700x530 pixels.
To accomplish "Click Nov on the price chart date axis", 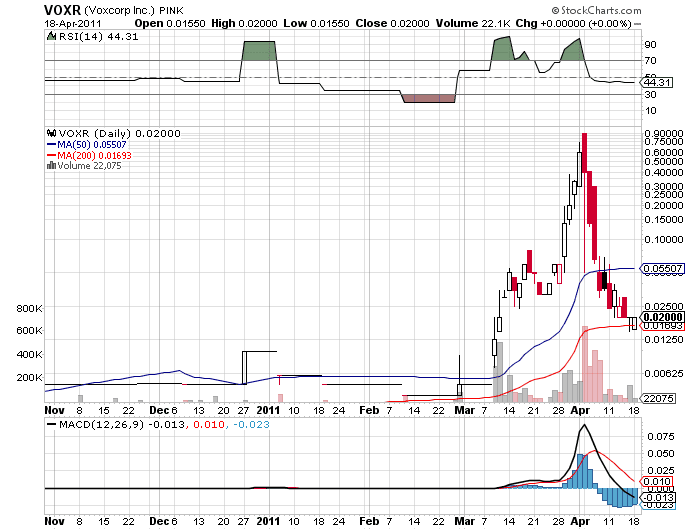I will pos(54,410).
